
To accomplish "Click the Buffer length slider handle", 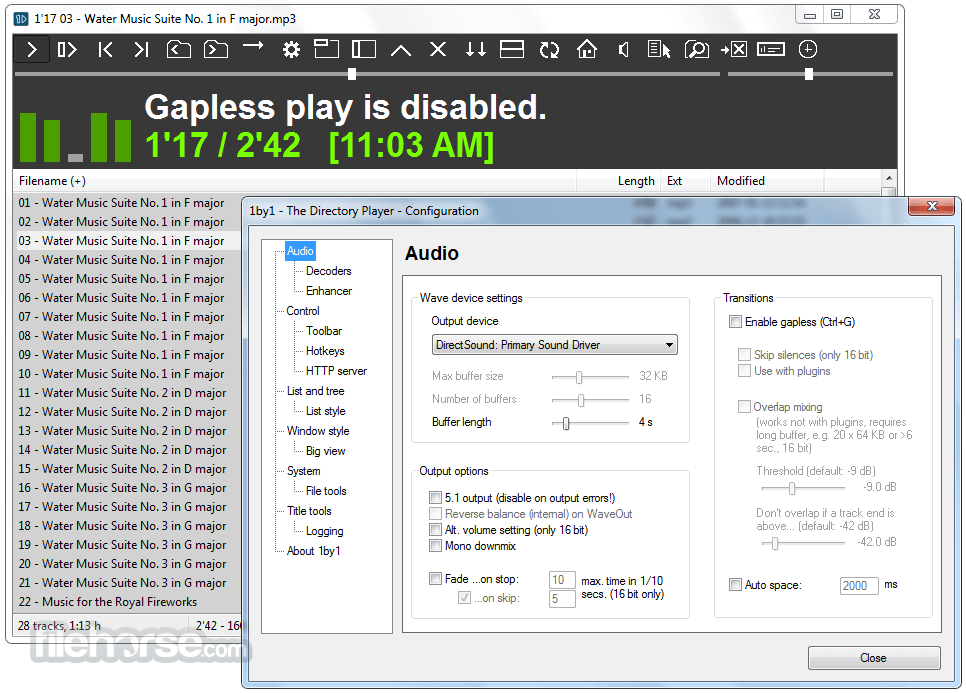I will click(x=566, y=423).
